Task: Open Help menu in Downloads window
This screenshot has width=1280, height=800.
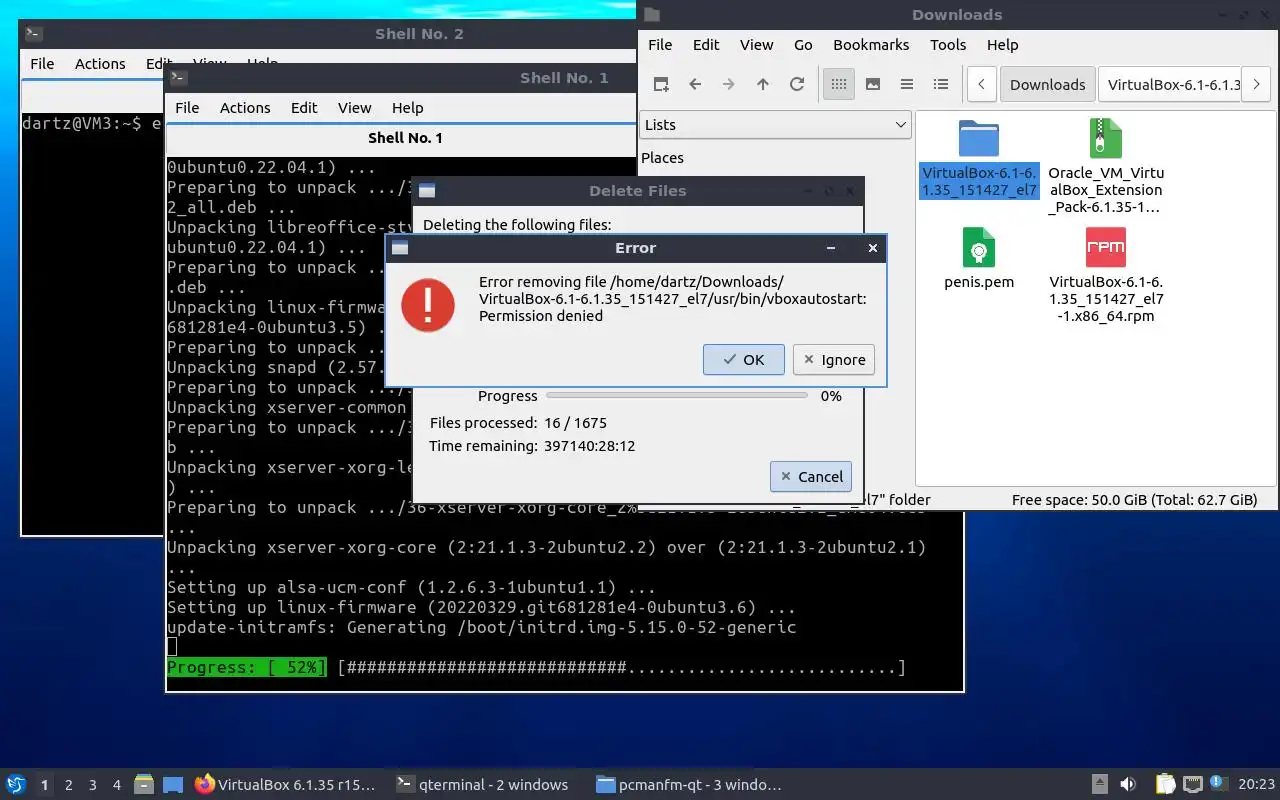Action: 1002,45
